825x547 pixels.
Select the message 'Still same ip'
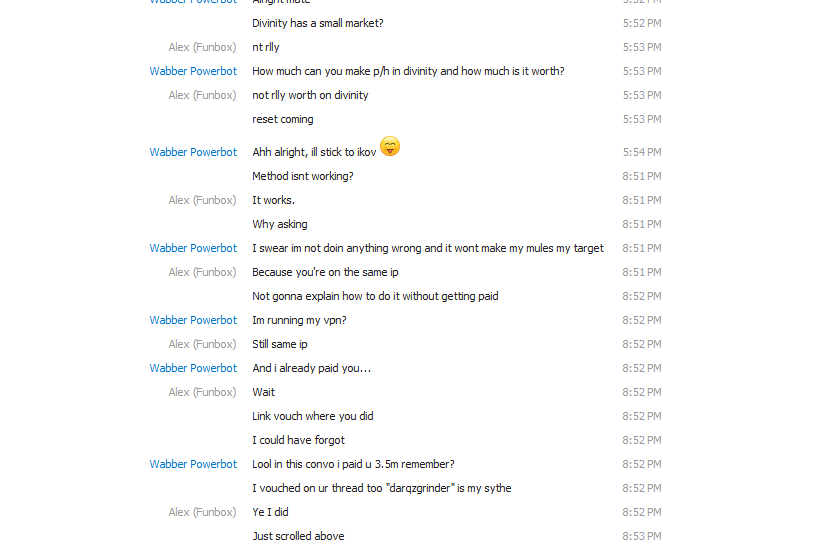tap(280, 345)
